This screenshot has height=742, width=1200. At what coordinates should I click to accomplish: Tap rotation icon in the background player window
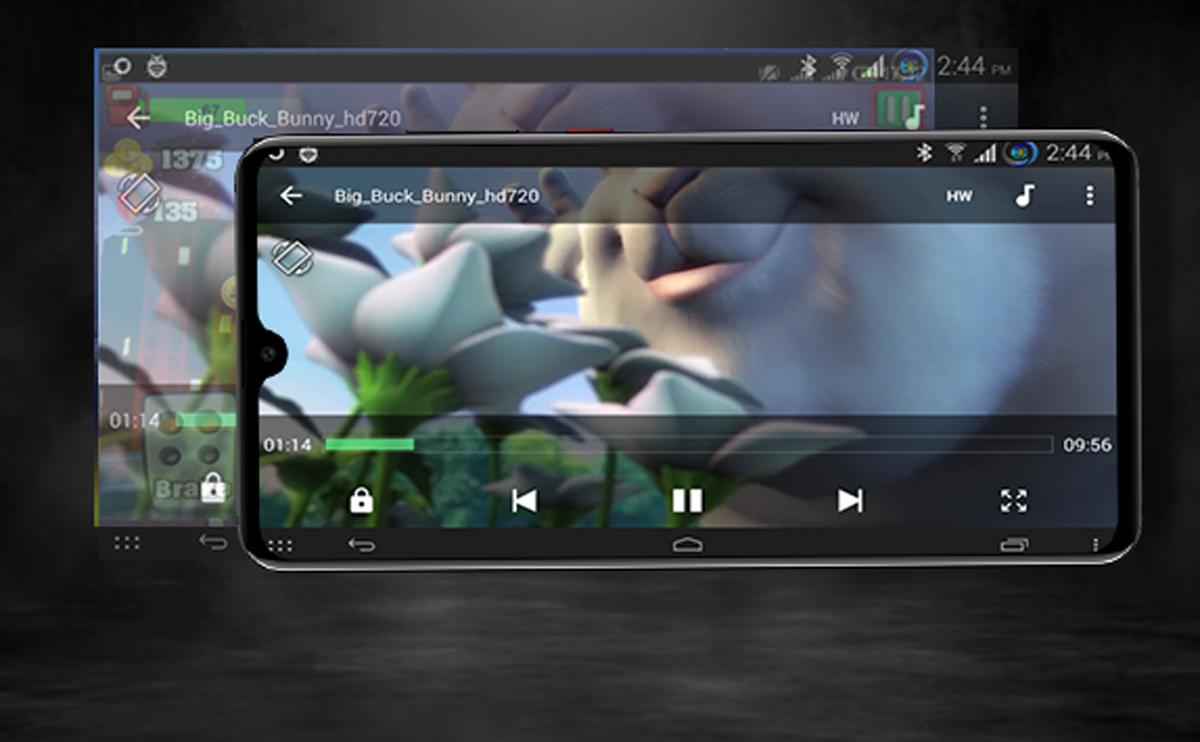click(140, 194)
